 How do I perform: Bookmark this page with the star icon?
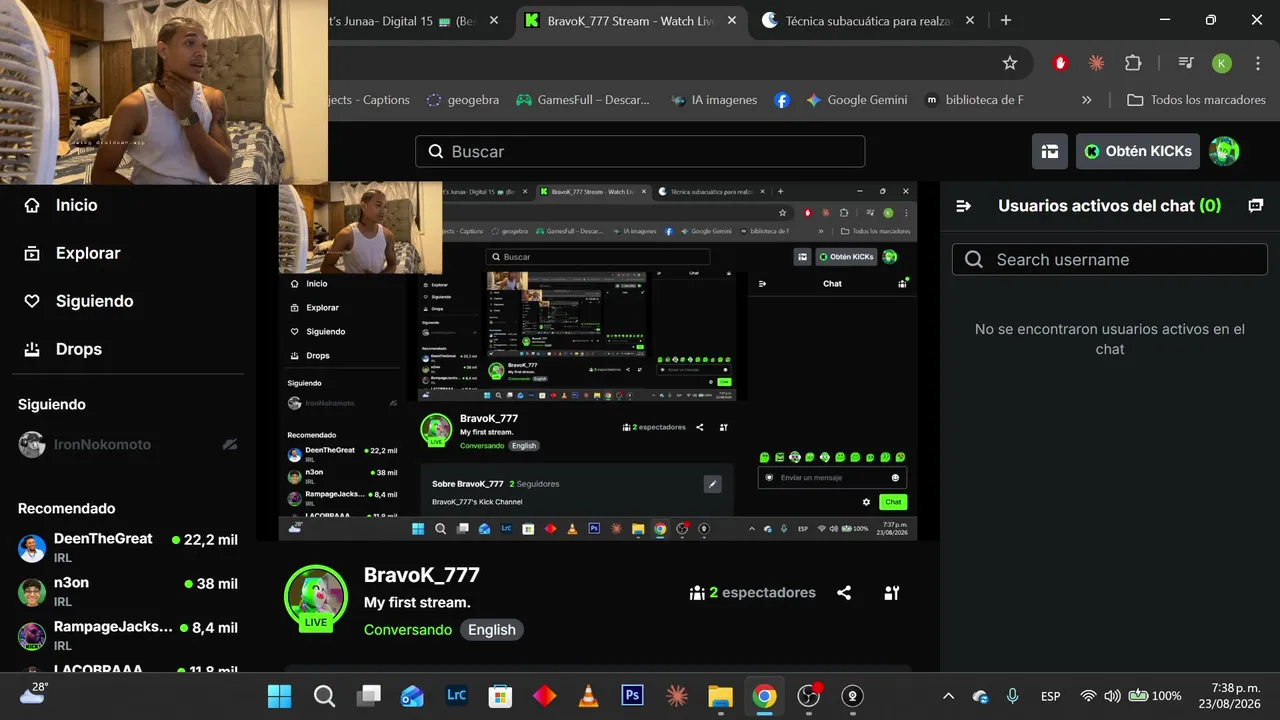1010,63
